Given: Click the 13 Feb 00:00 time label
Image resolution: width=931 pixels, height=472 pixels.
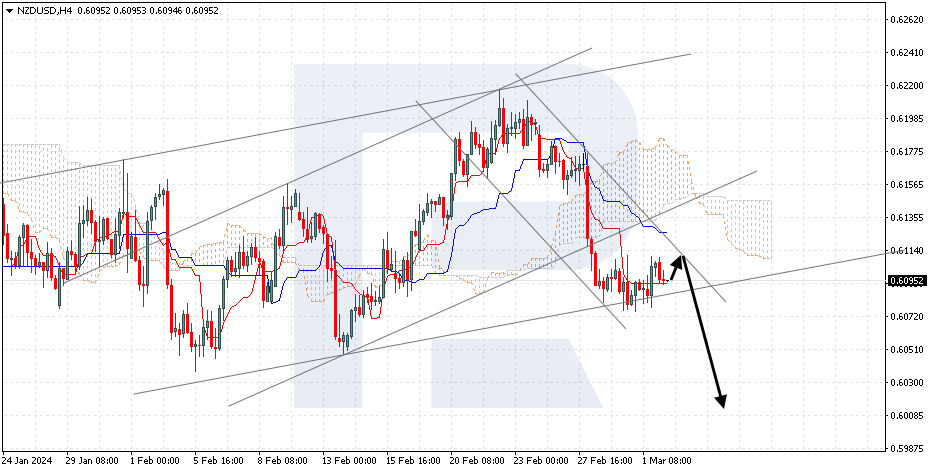Looking at the screenshot, I should point(350,461).
